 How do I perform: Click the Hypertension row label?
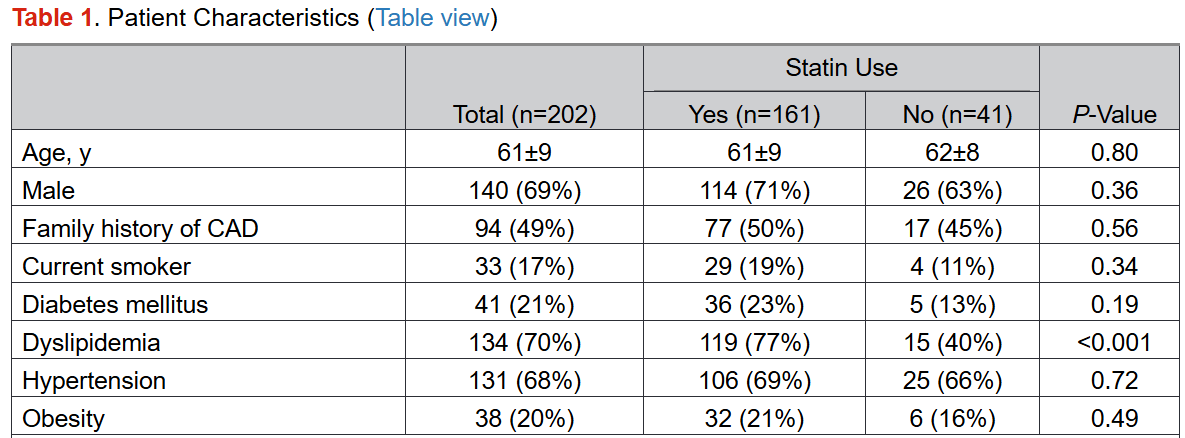coord(94,381)
